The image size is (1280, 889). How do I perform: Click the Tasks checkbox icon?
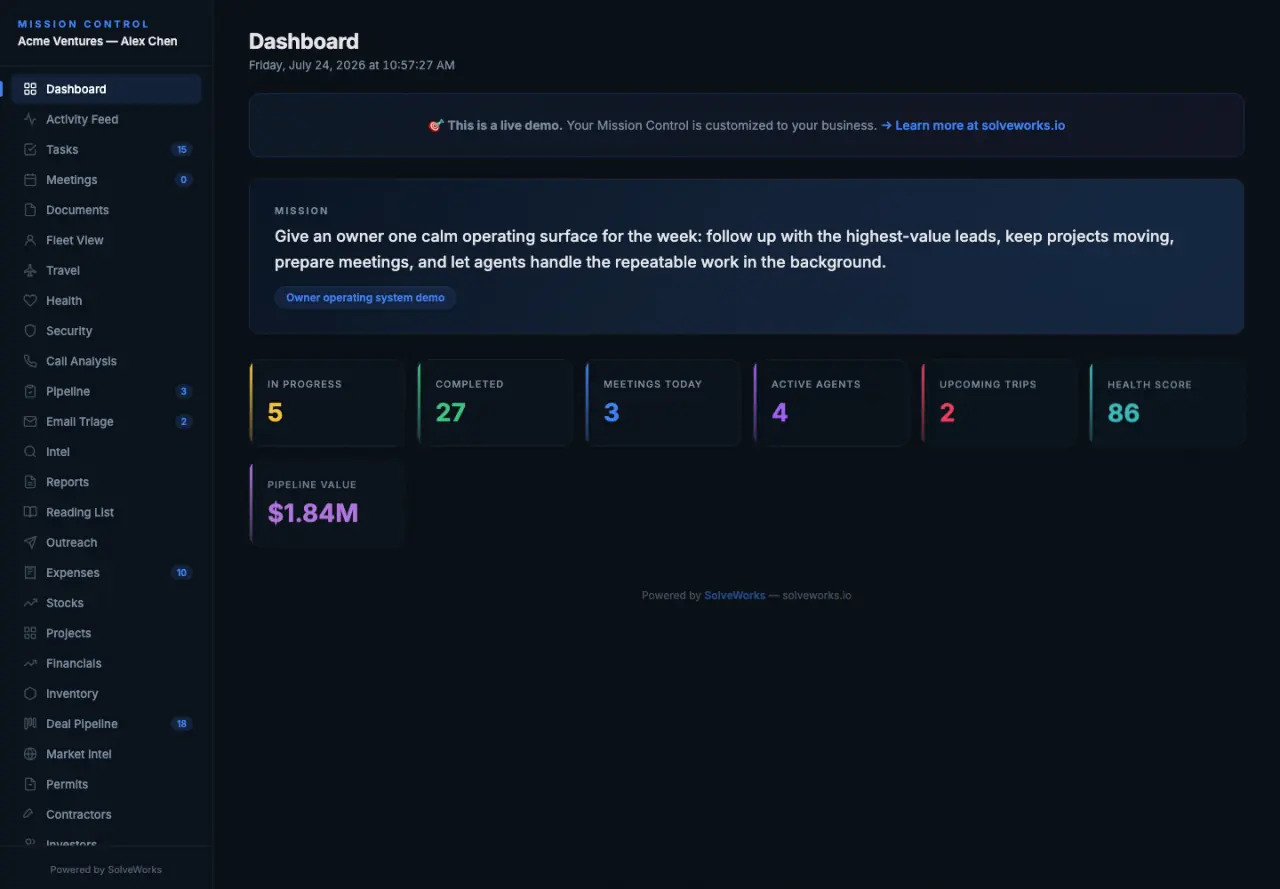point(30,149)
